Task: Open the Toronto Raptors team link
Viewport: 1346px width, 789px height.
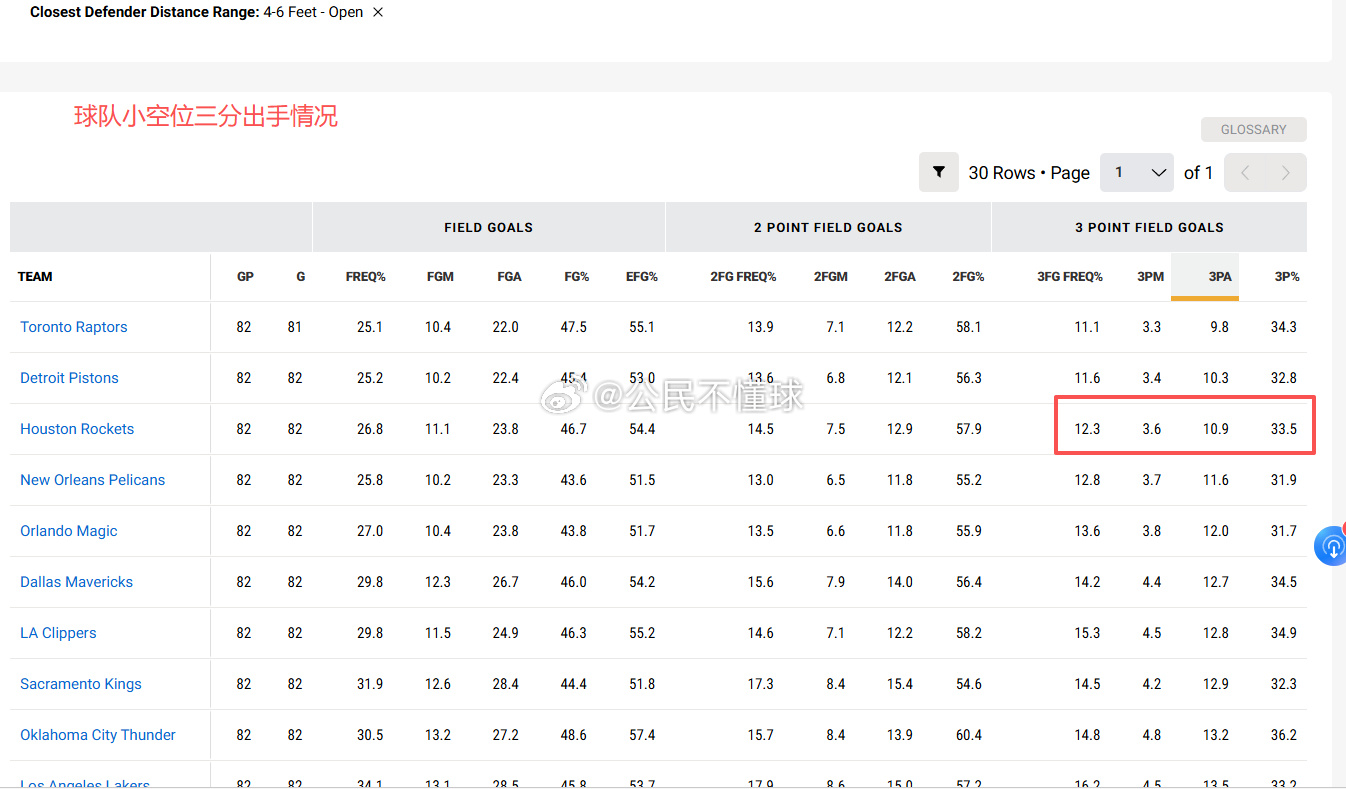Action: click(74, 327)
